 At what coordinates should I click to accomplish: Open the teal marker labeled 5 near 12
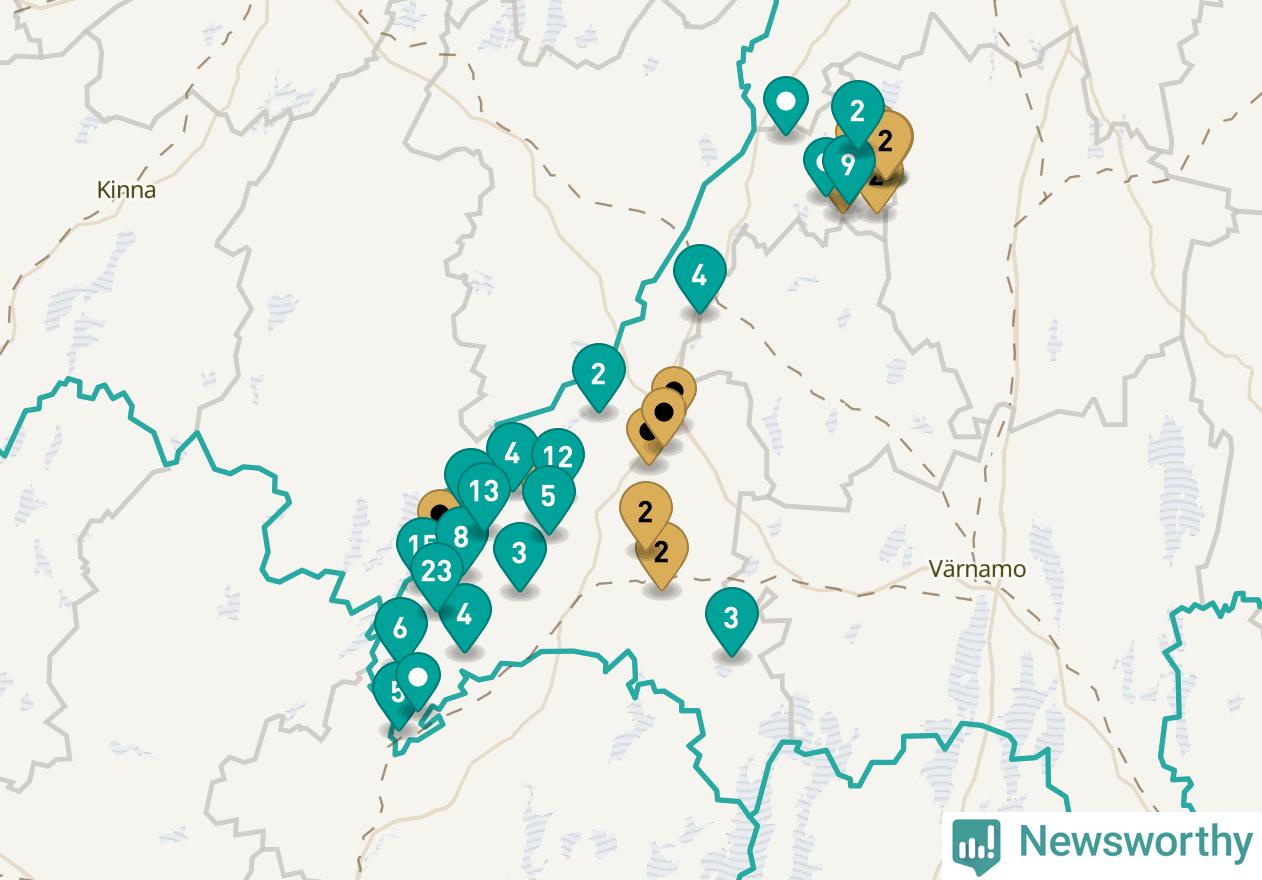click(x=548, y=495)
